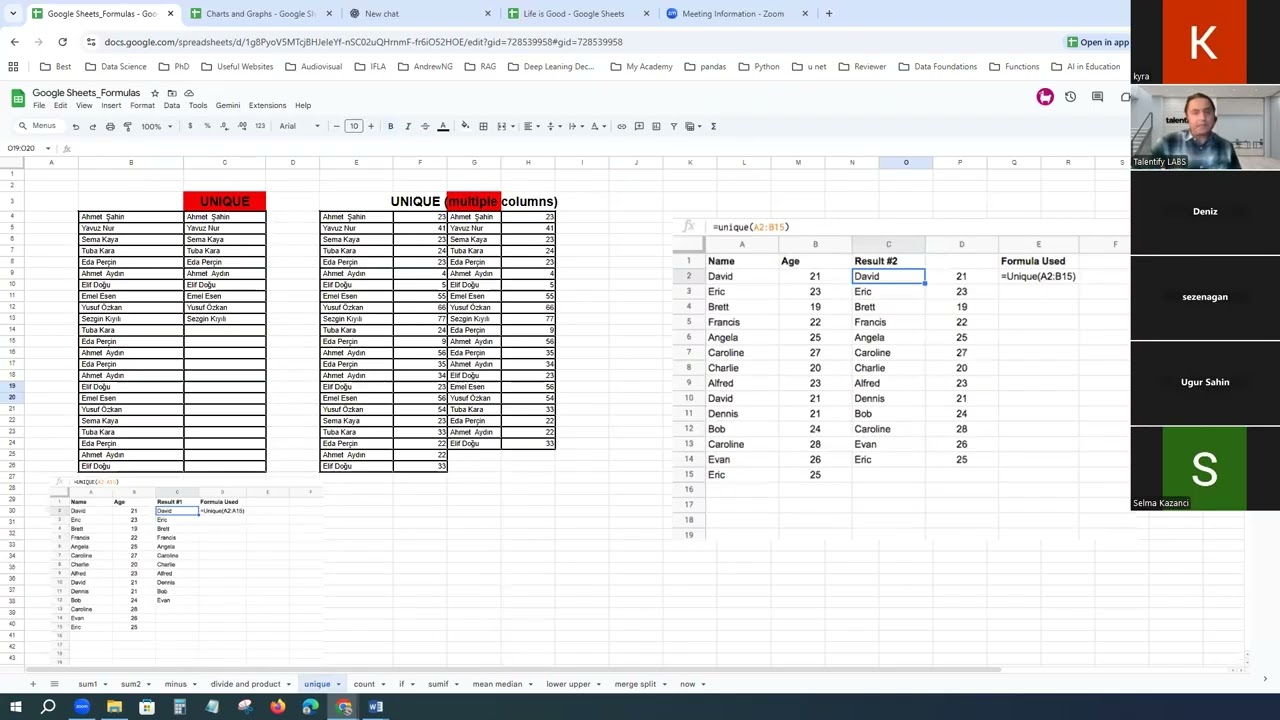Screen dimensions: 1280x720
Task: Click the Sheets home logo icon
Action: tap(18, 98)
